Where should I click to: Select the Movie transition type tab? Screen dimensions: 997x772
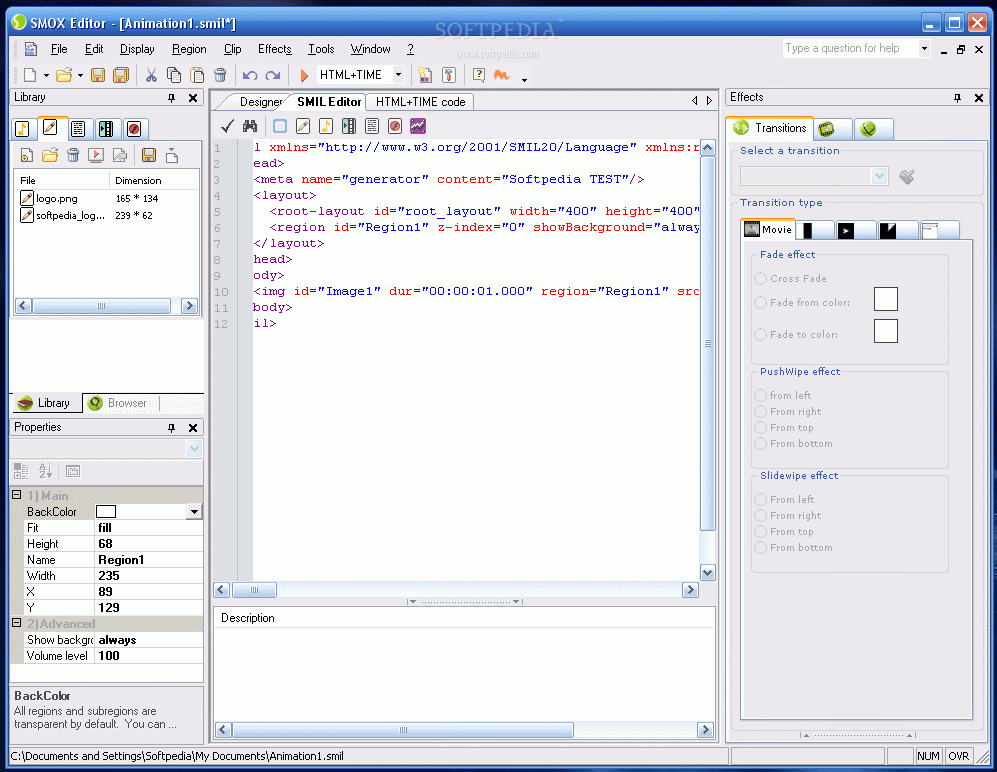click(768, 230)
